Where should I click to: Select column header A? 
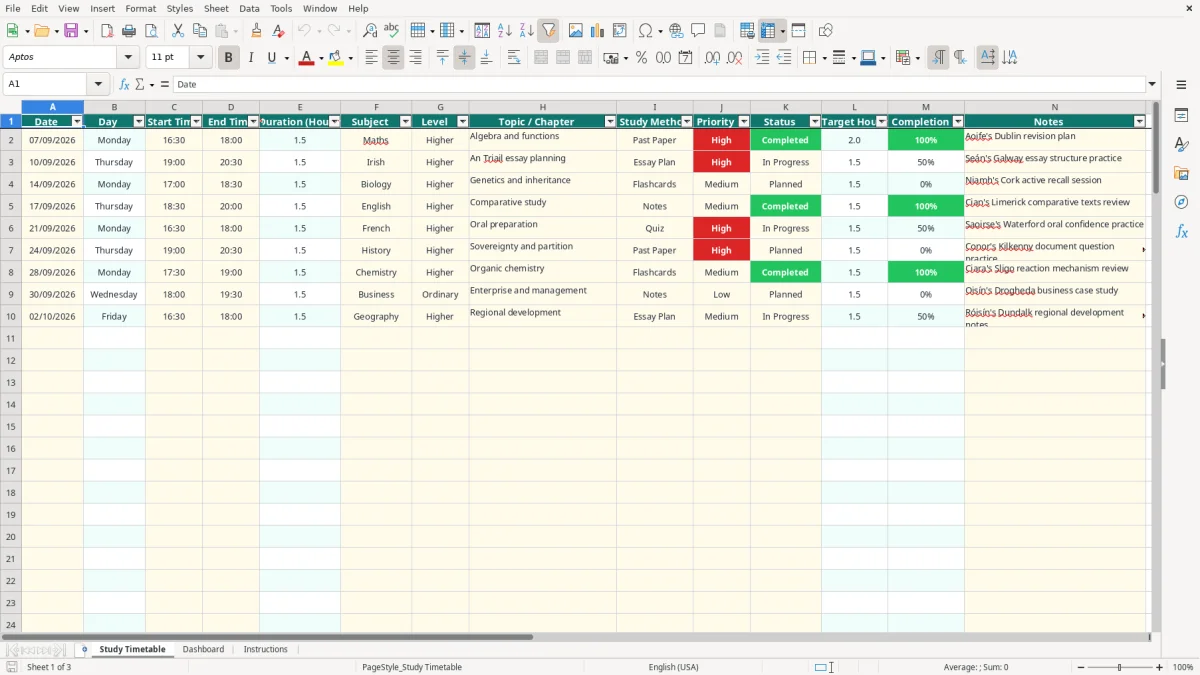(53, 107)
